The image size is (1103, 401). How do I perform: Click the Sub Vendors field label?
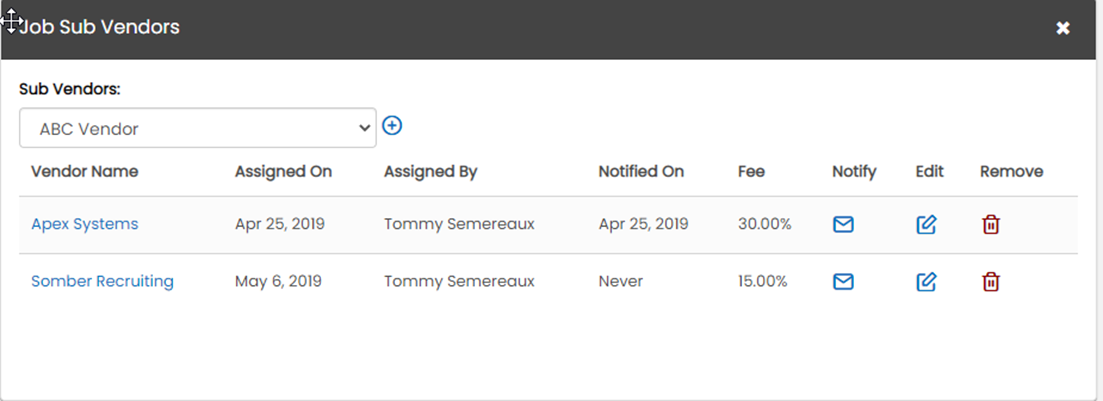click(70, 89)
